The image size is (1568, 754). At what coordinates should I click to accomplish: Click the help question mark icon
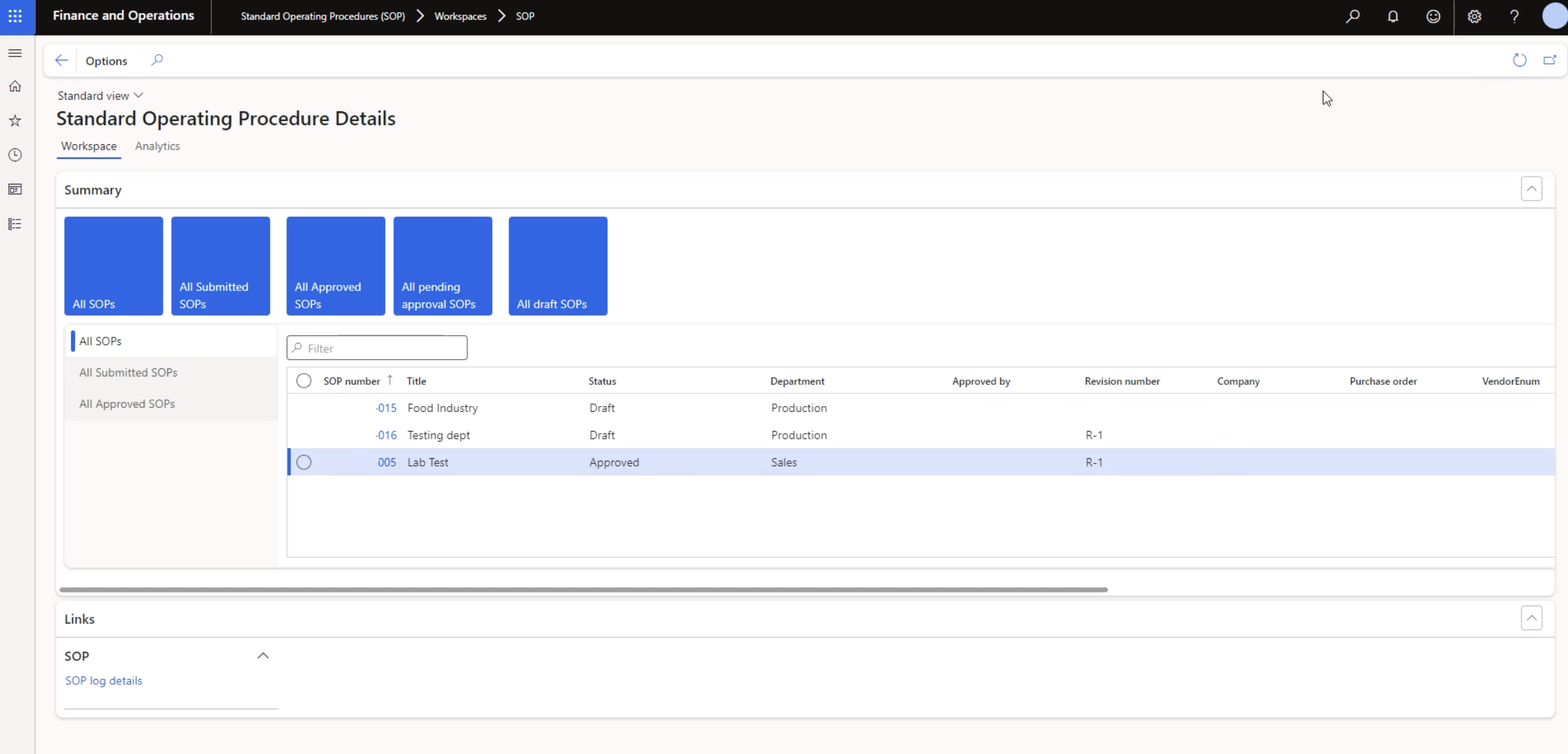click(1513, 16)
